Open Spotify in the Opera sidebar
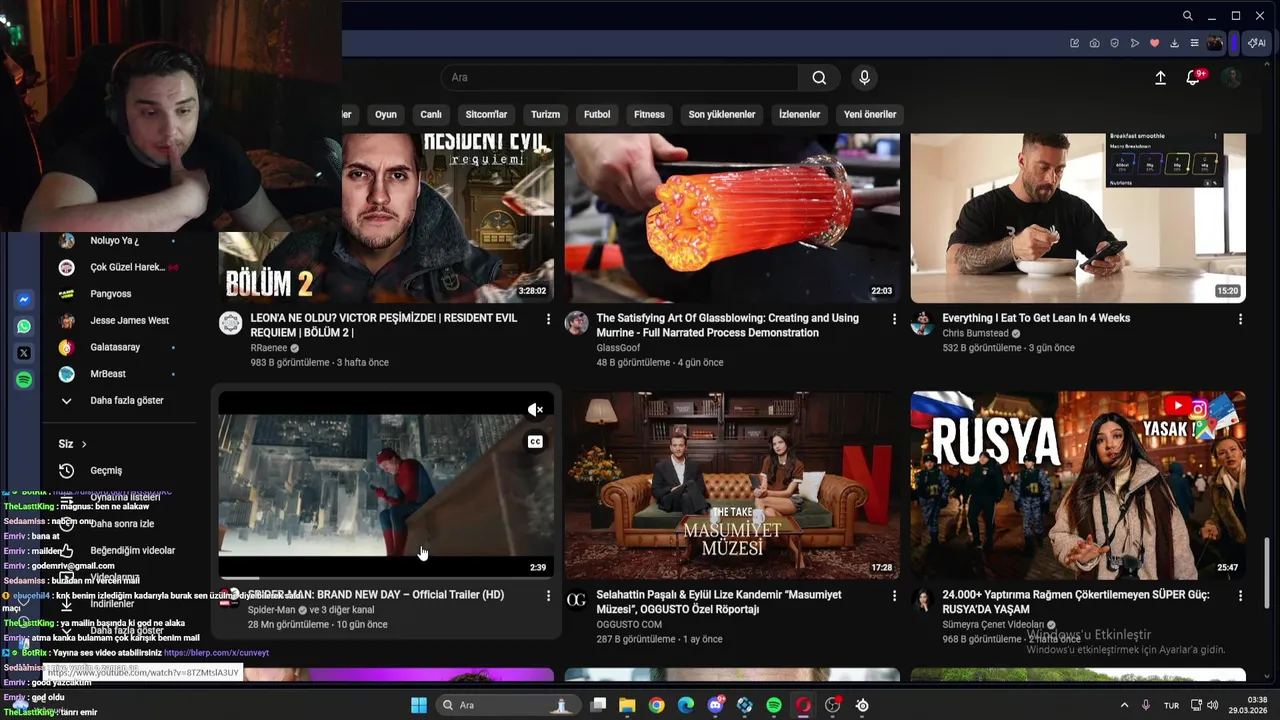This screenshot has width=1280, height=720. coord(24,380)
